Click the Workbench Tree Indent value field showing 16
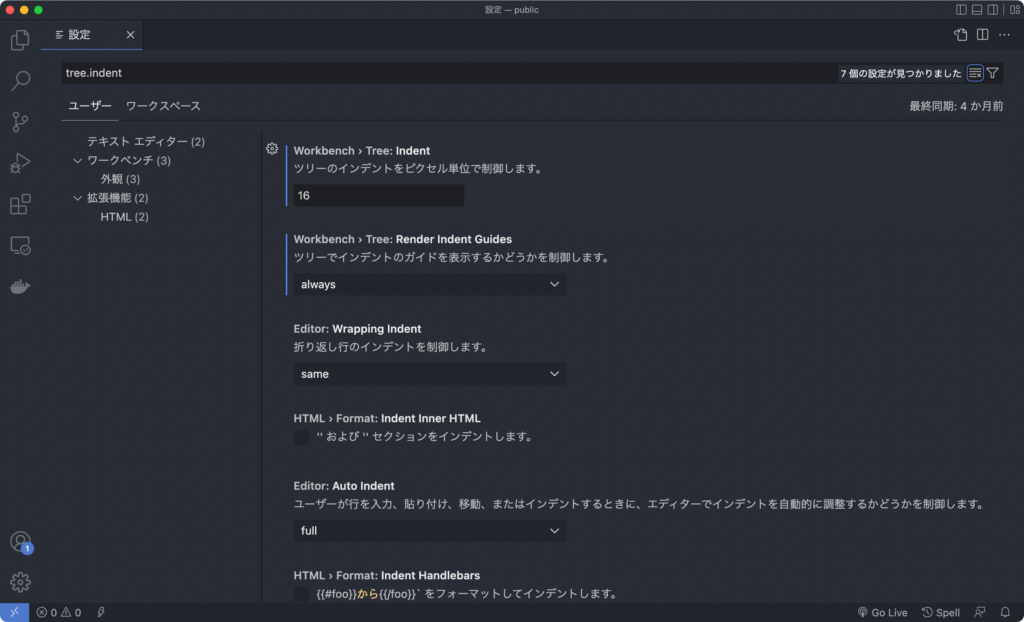1024x622 pixels. point(376,195)
